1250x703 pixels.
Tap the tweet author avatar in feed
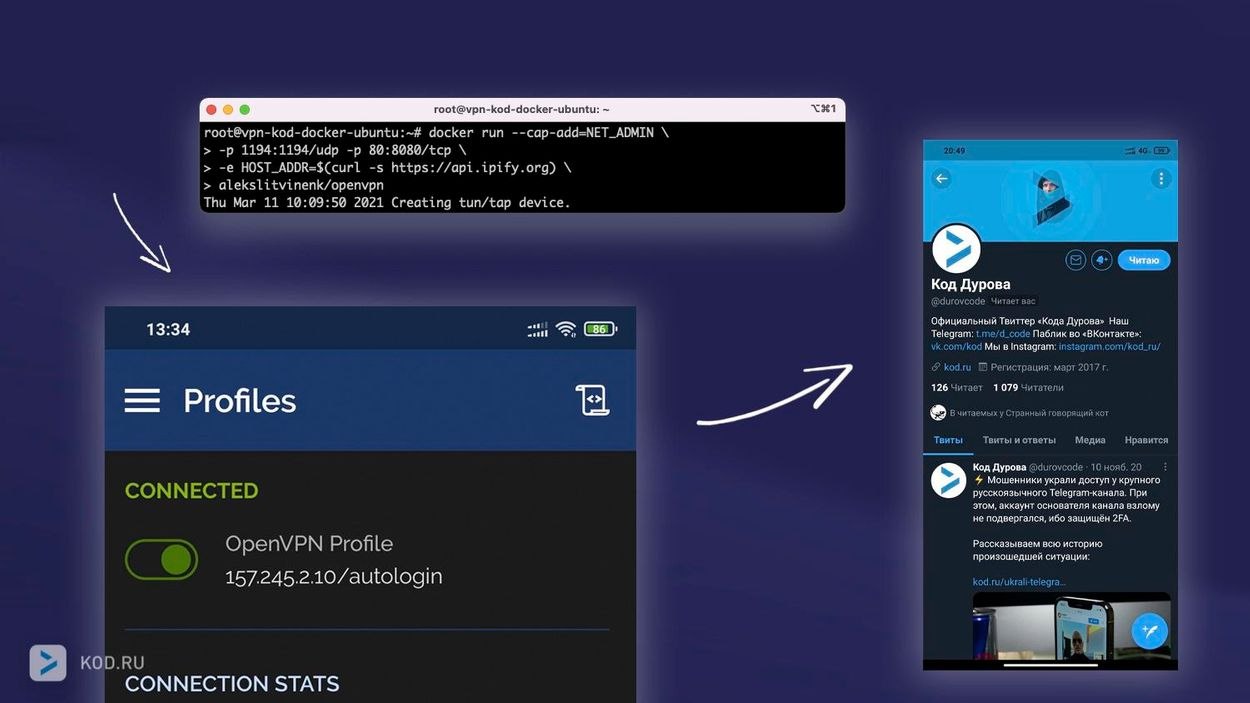tap(948, 480)
